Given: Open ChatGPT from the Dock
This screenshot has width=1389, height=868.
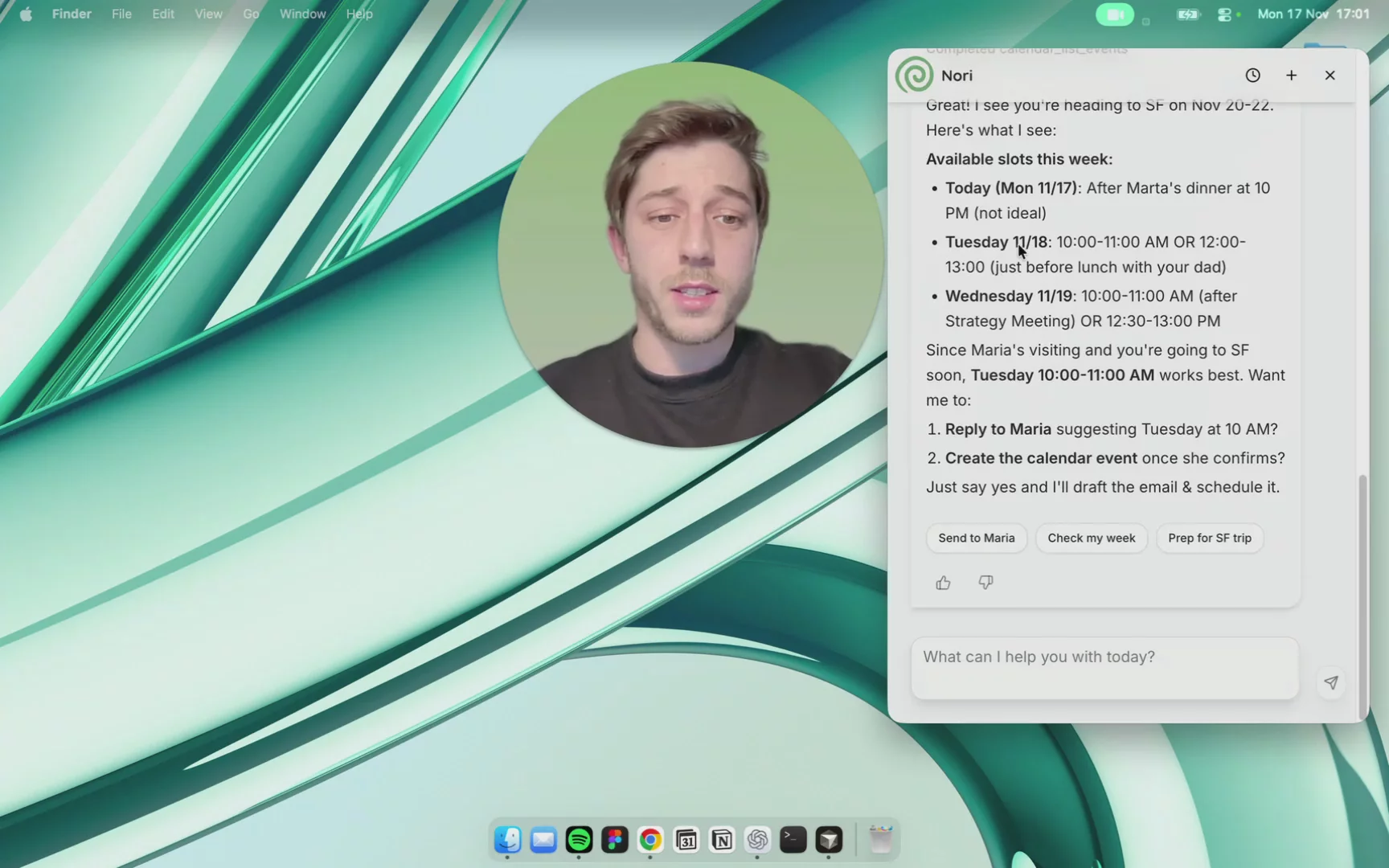Looking at the screenshot, I should [757, 839].
